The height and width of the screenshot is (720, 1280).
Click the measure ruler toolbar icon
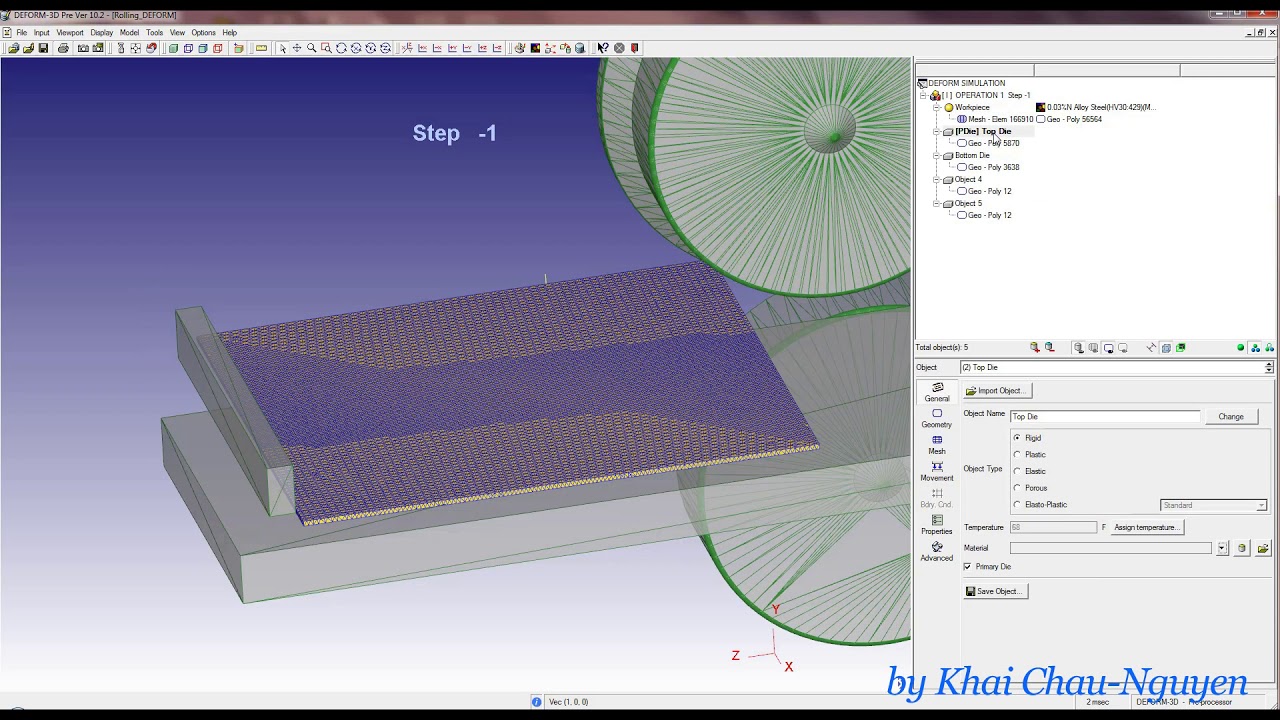click(261, 48)
